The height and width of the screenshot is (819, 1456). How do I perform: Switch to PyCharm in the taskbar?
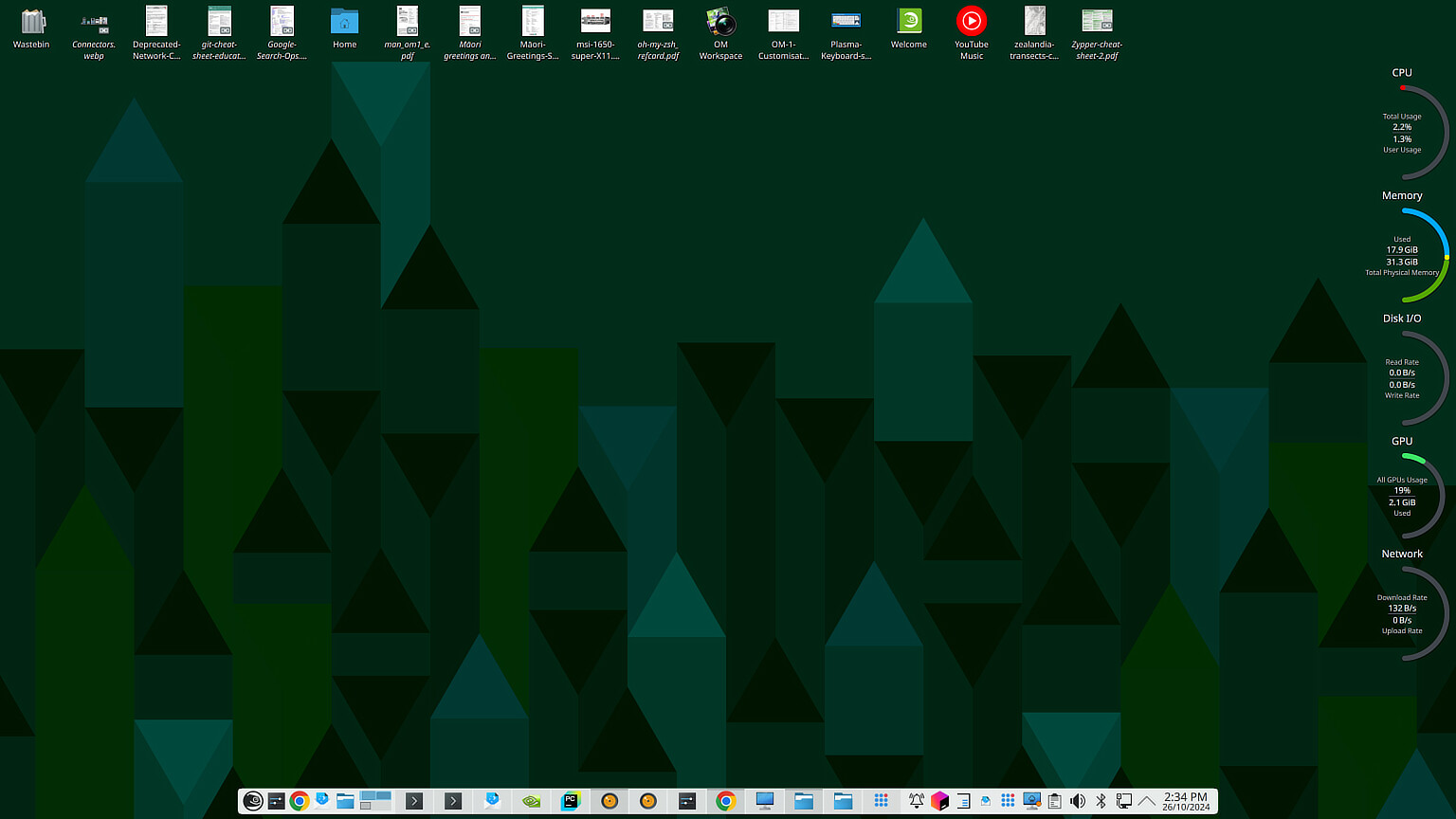[571, 801]
